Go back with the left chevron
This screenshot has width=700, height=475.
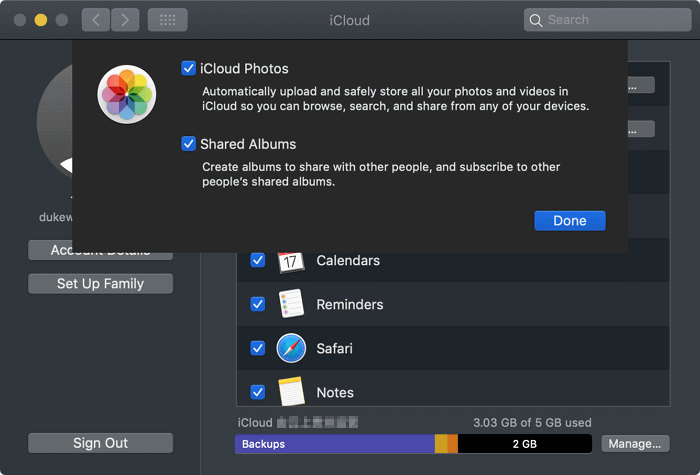point(96,20)
